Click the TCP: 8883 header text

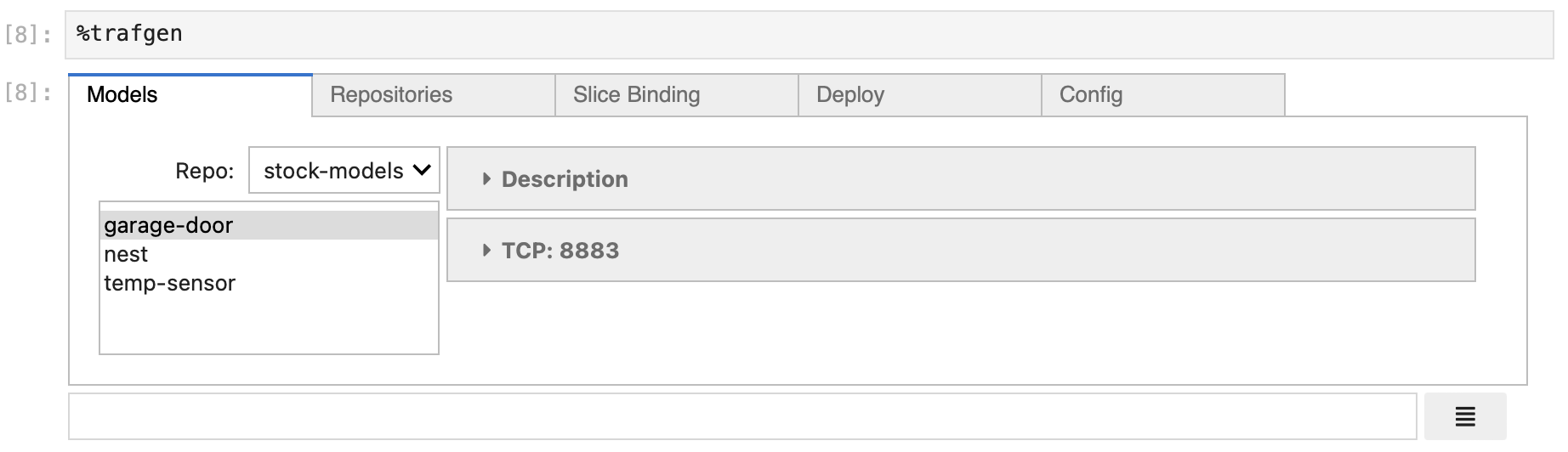click(x=560, y=251)
